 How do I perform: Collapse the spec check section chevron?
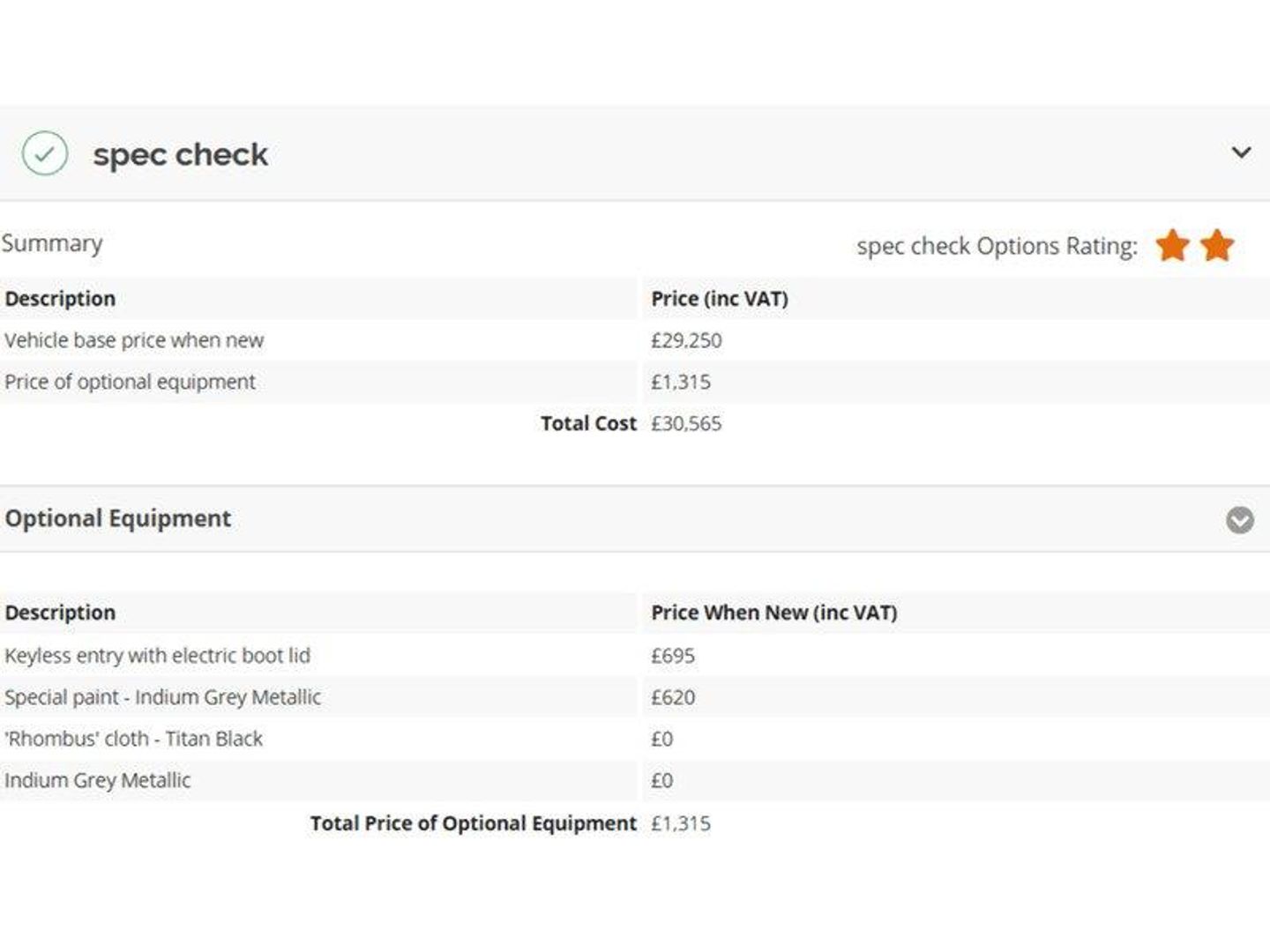click(x=1240, y=152)
